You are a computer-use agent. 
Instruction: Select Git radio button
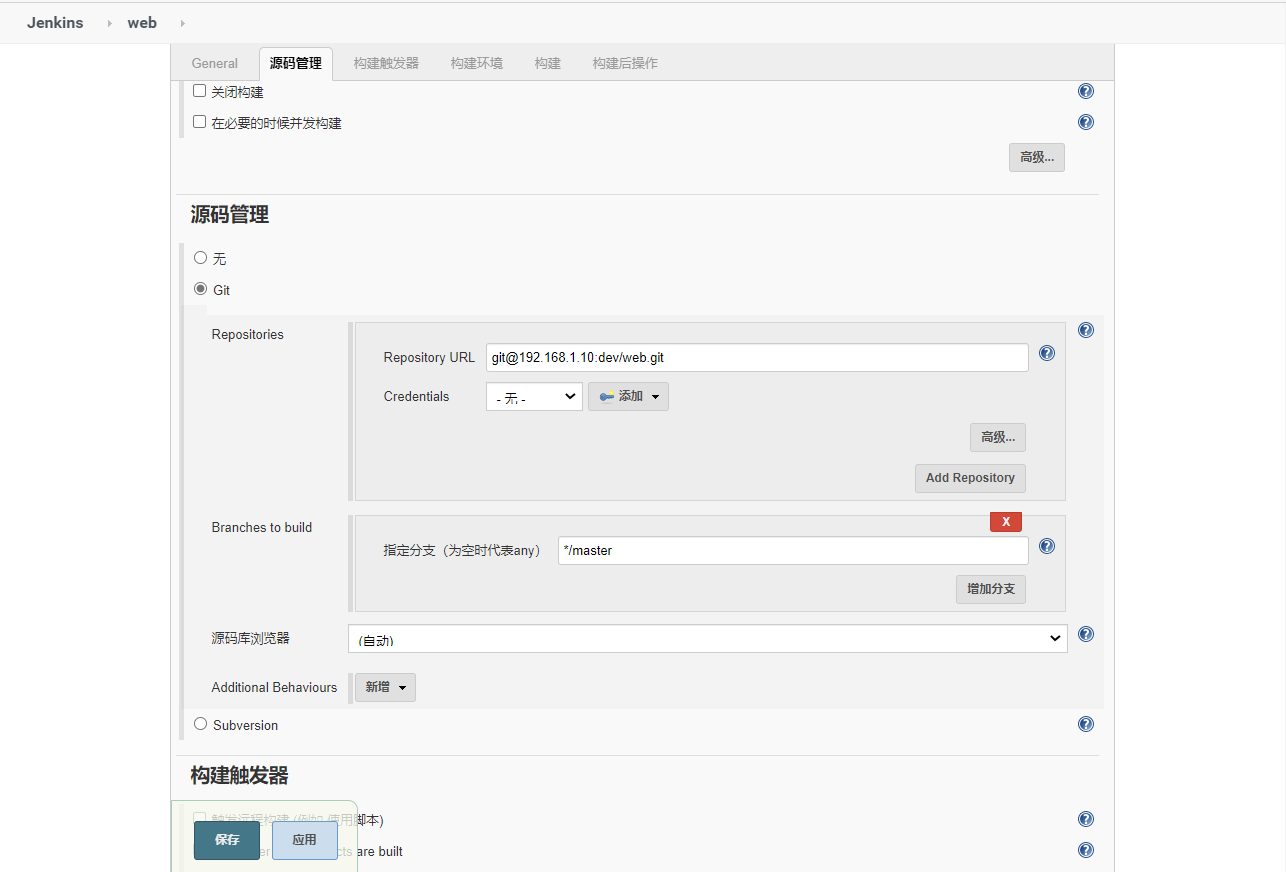(x=200, y=289)
